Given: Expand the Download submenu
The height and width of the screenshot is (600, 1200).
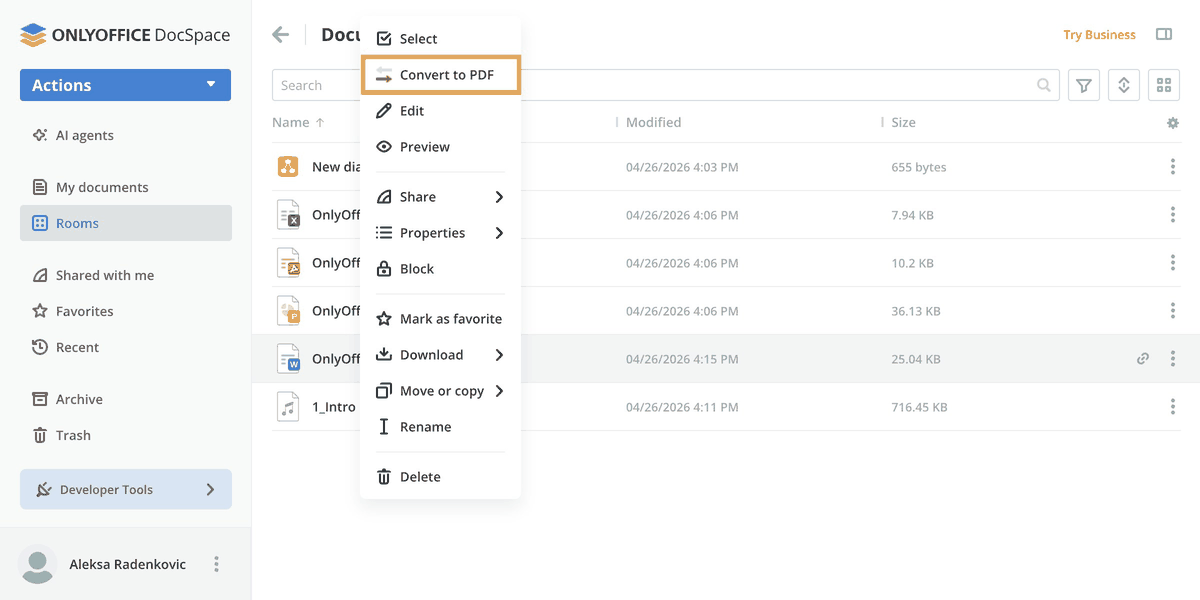Looking at the screenshot, I should tap(440, 355).
